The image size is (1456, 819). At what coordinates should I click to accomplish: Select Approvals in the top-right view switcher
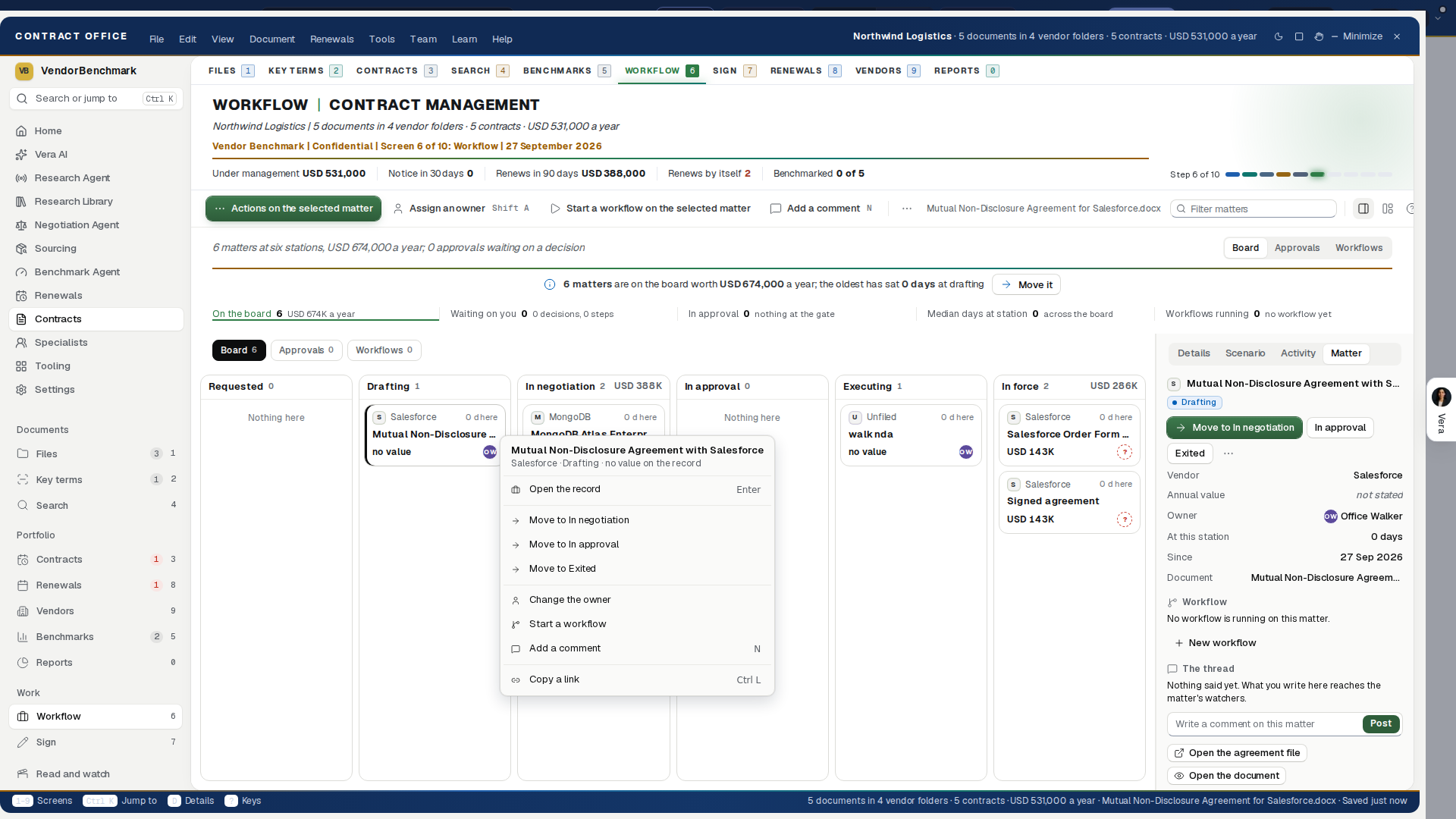pos(1297,248)
